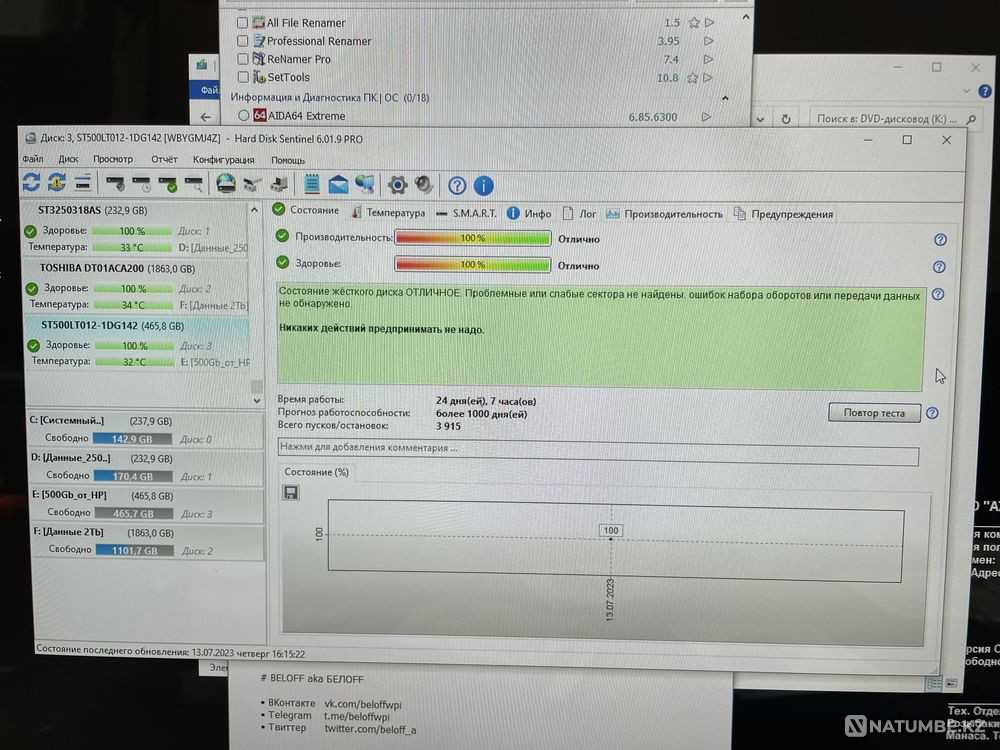The image size is (1000, 750).
Task: Click the down arrow of the disk list
Action: (x=256, y=401)
